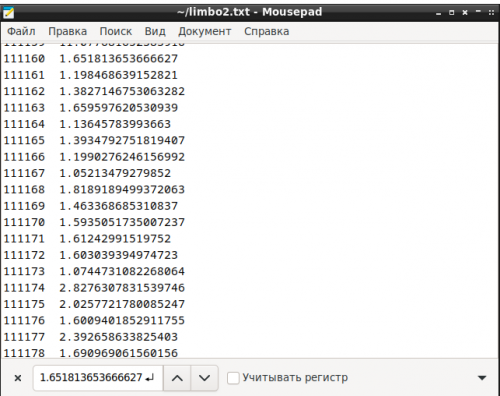Click the value 1.3934792751819407
Viewport: 500px width, 396px height.
(x=122, y=140)
